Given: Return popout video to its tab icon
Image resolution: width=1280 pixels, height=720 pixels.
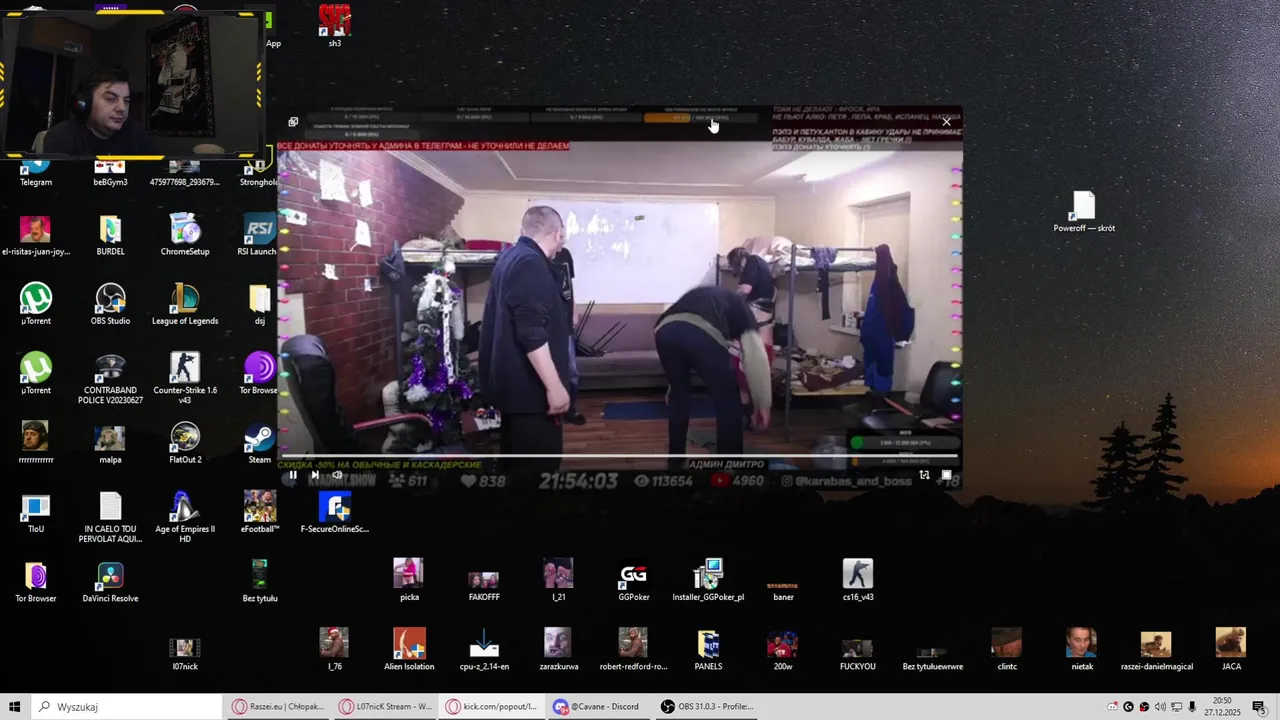Looking at the screenshot, I should (293, 122).
